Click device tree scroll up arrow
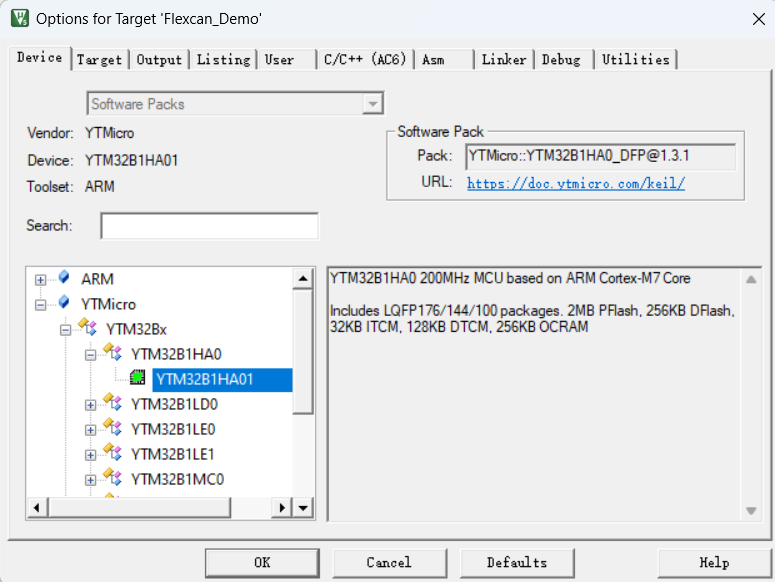Image resolution: width=775 pixels, height=582 pixels. (x=303, y=279)
